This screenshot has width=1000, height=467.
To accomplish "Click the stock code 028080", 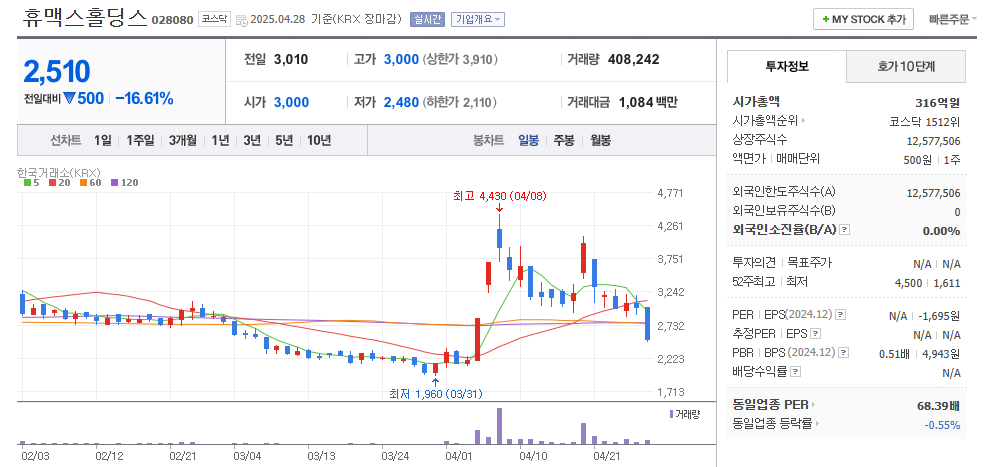I will (172, 20).
